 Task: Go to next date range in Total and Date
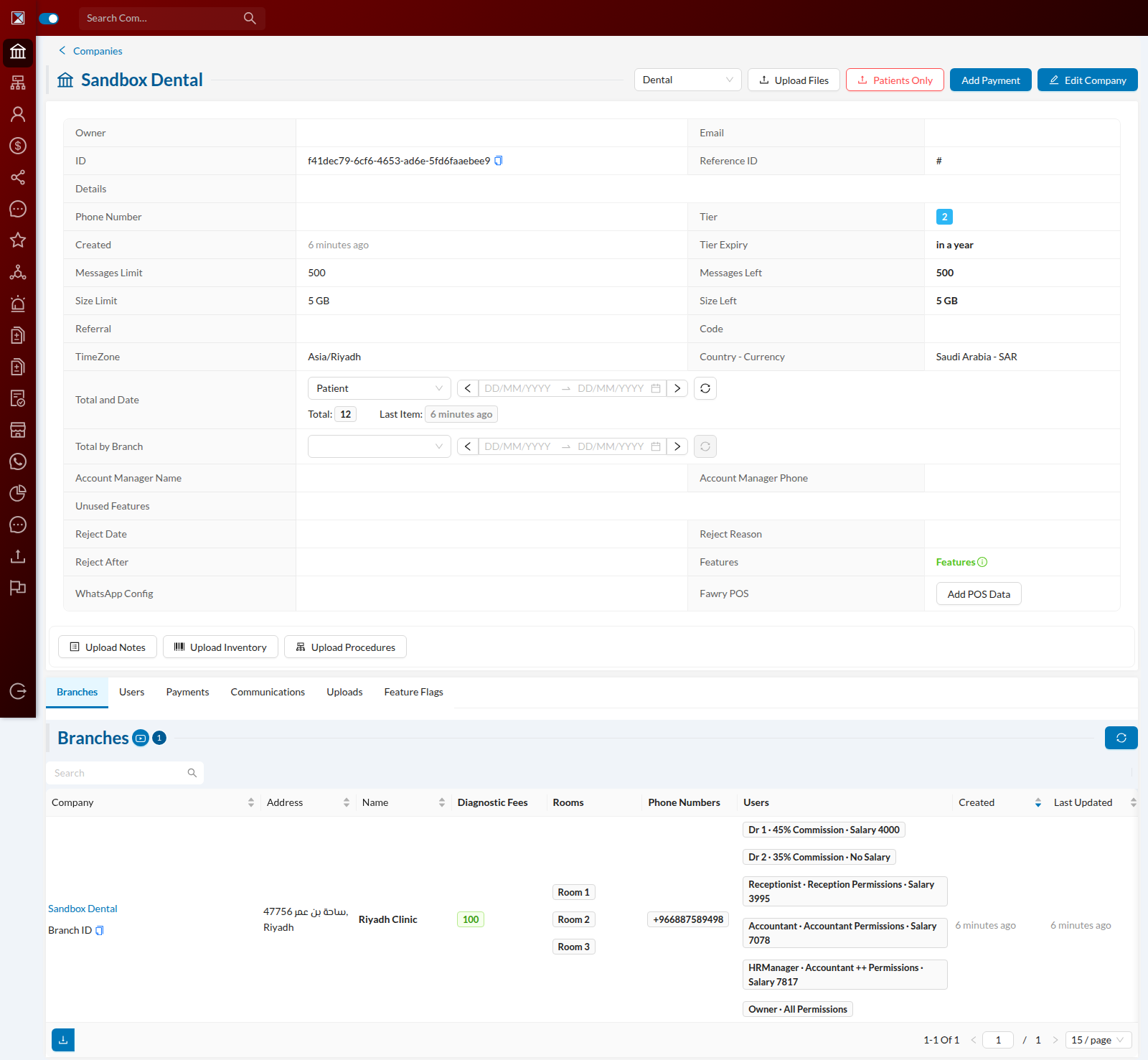point(677,388)
